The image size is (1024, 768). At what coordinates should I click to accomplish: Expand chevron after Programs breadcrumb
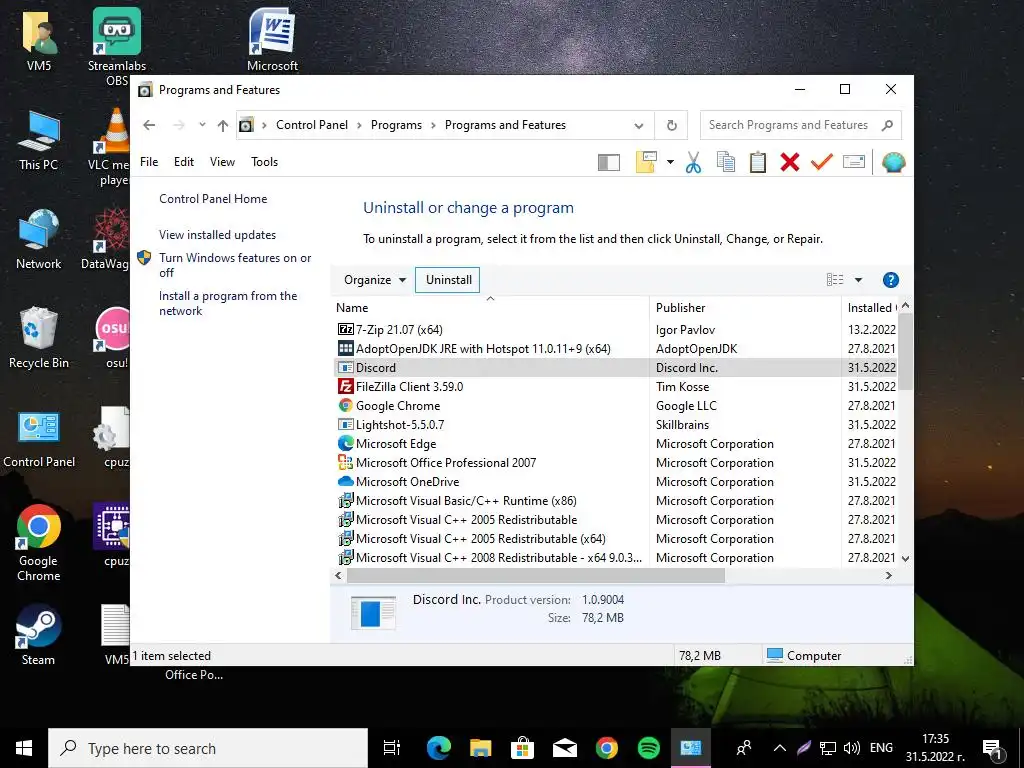coord(434,125)
